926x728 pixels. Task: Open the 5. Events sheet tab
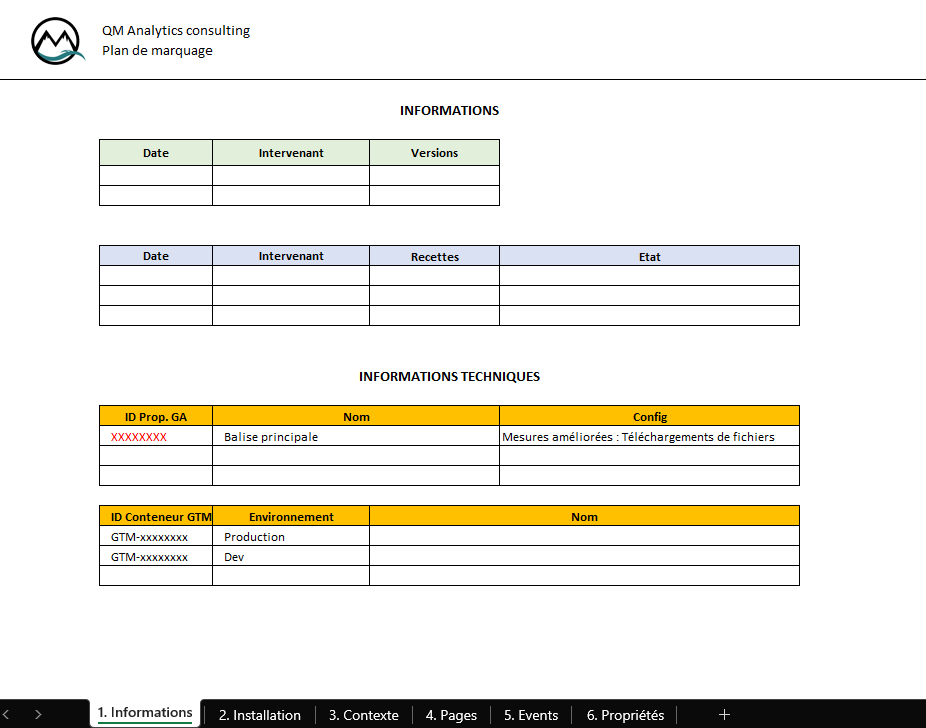[x=531, y=715]
